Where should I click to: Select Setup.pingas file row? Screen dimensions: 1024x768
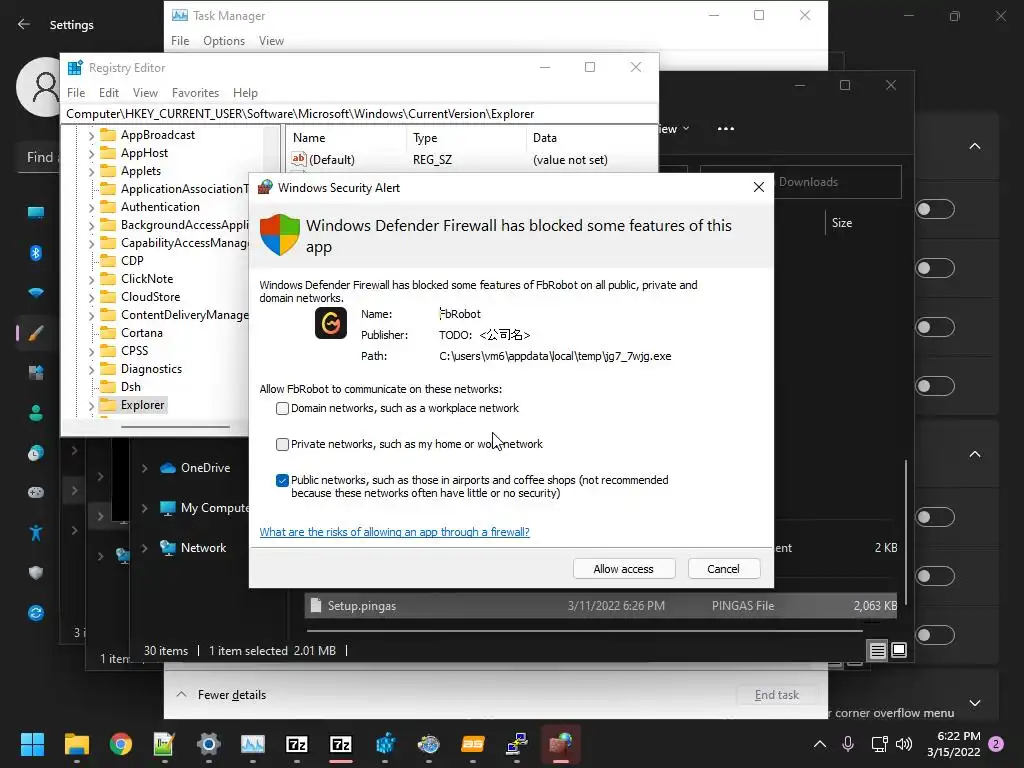[x=601, y=606]
